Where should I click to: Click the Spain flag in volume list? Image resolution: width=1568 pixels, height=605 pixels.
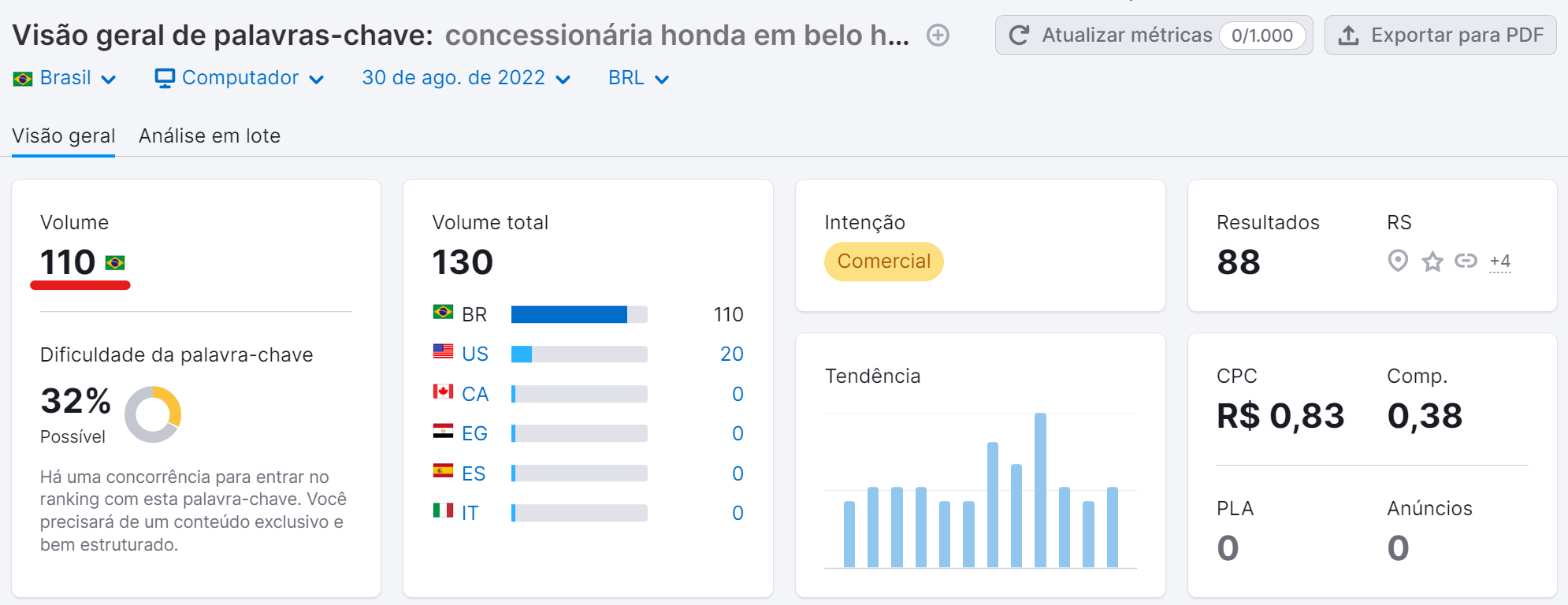click(443, 470)
